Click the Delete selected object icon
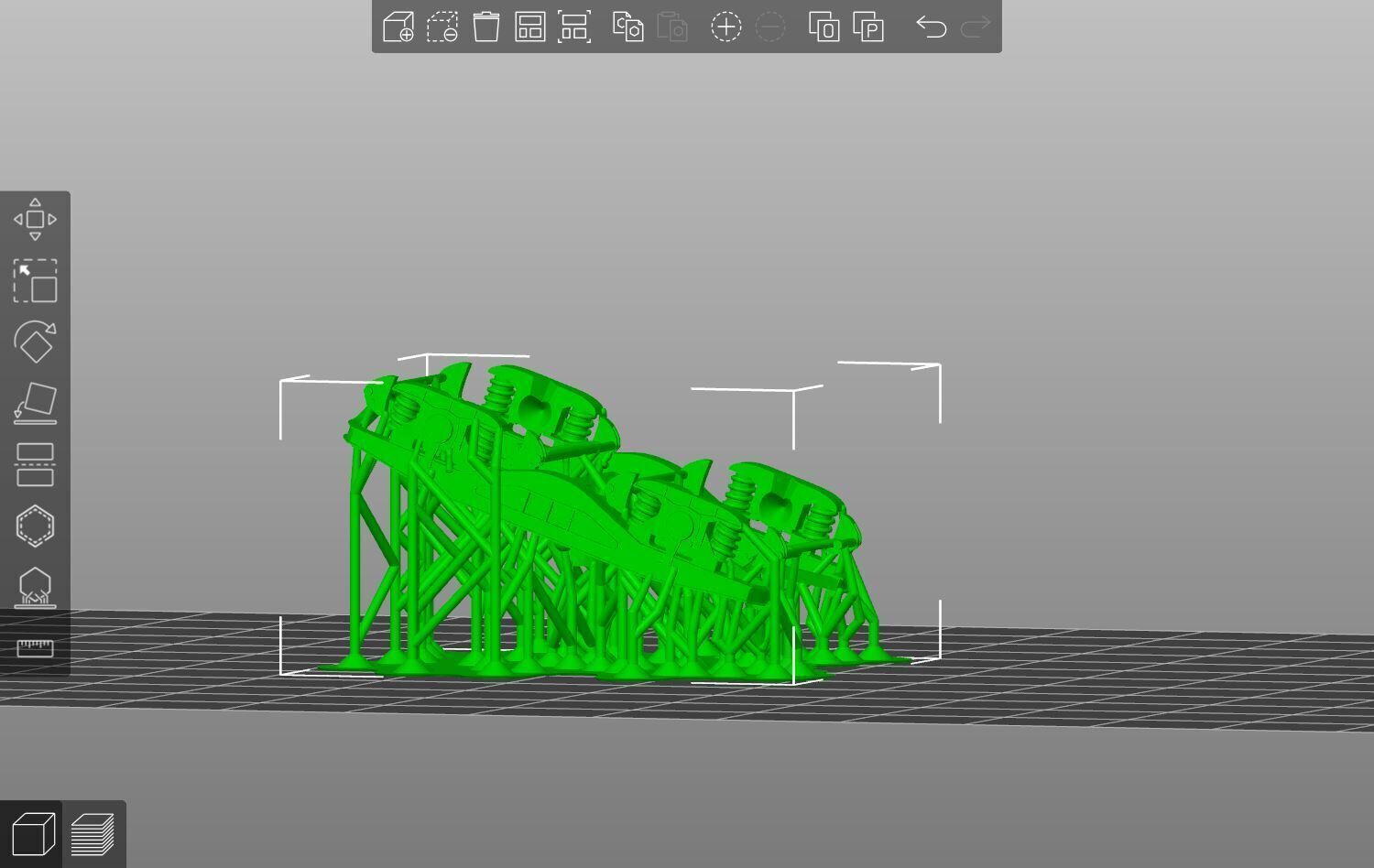1374x868 pixels. 442,27
